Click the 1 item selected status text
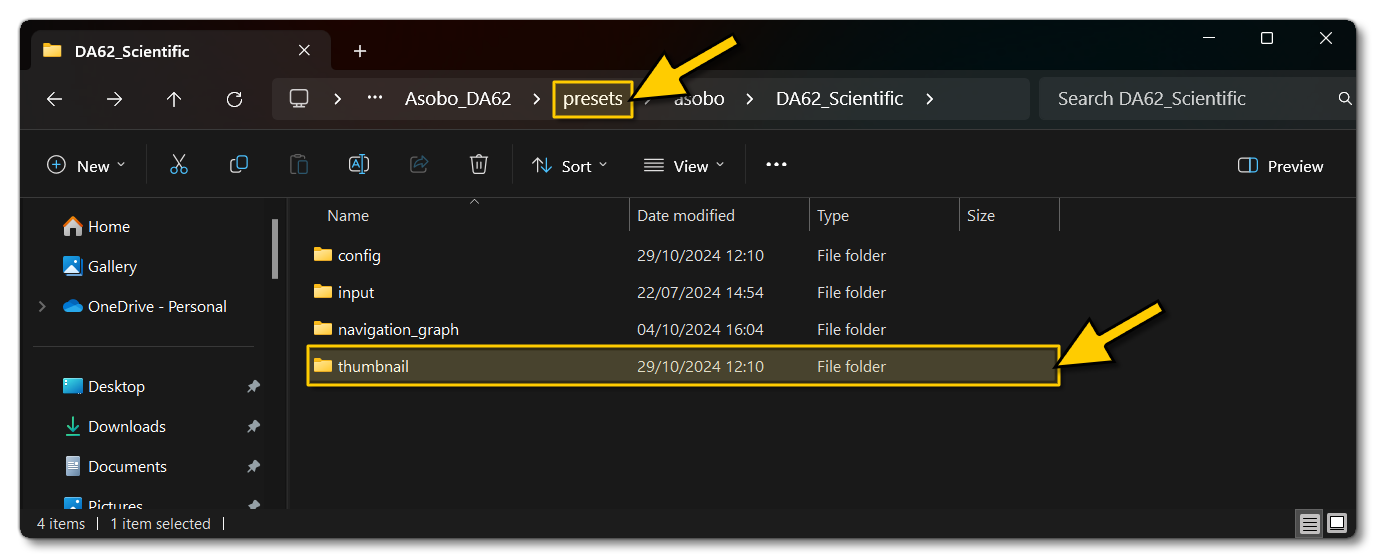This screenshot has width=1376, height=558. point(160,524)
